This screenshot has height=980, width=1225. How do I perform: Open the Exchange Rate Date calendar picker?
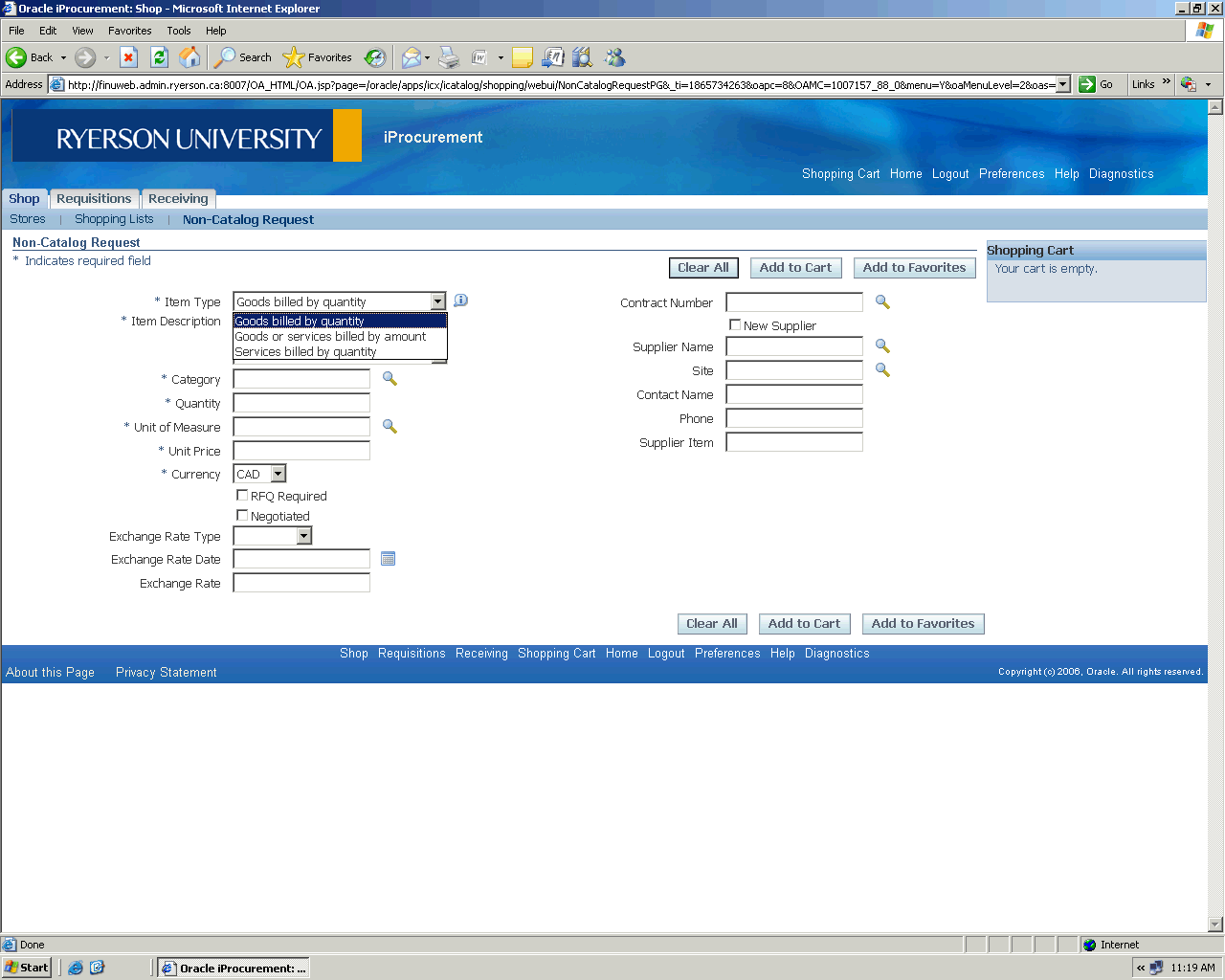(388, 559)
